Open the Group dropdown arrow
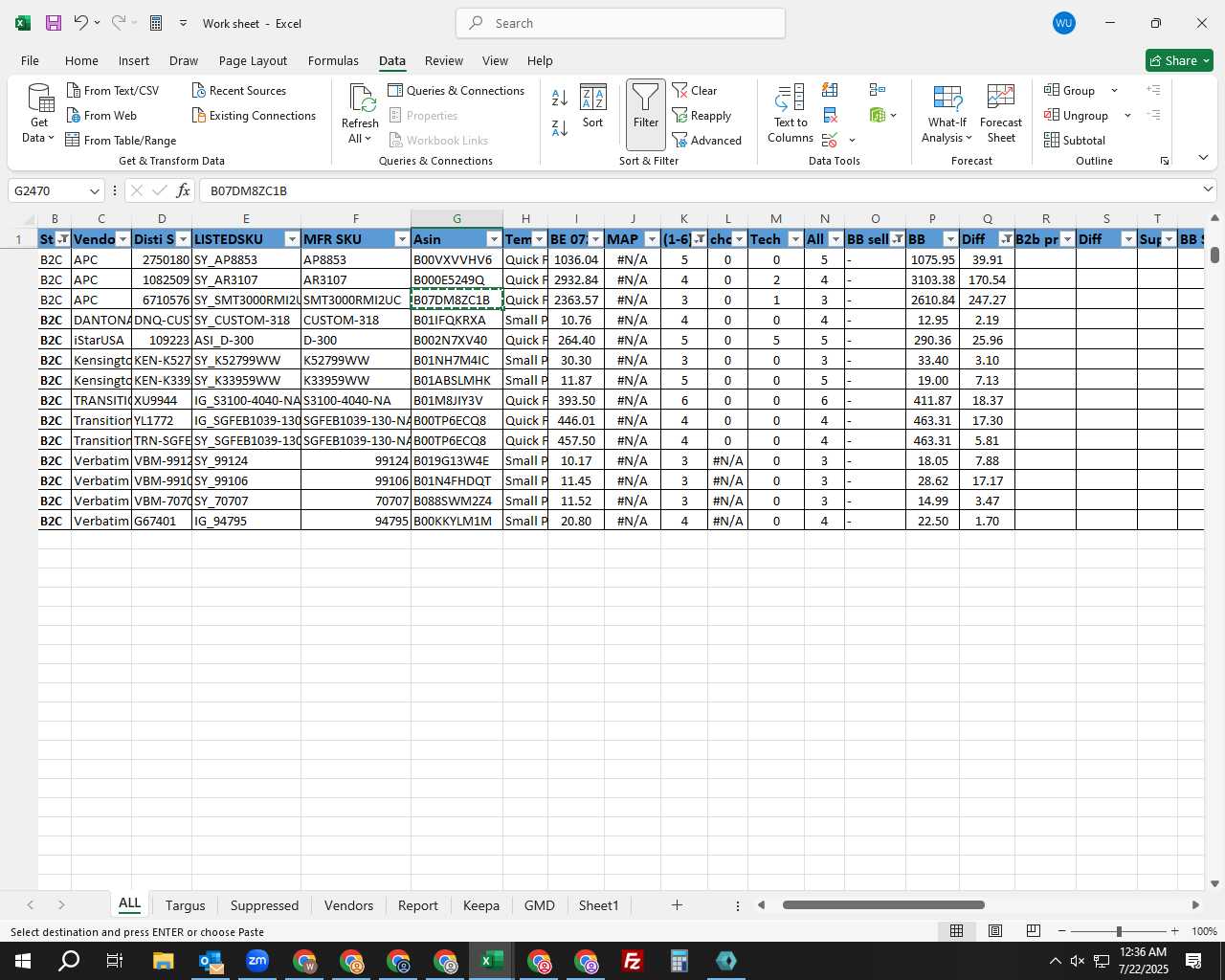The height and width of the screenshot is (980, 1225). coord(1114,90)
